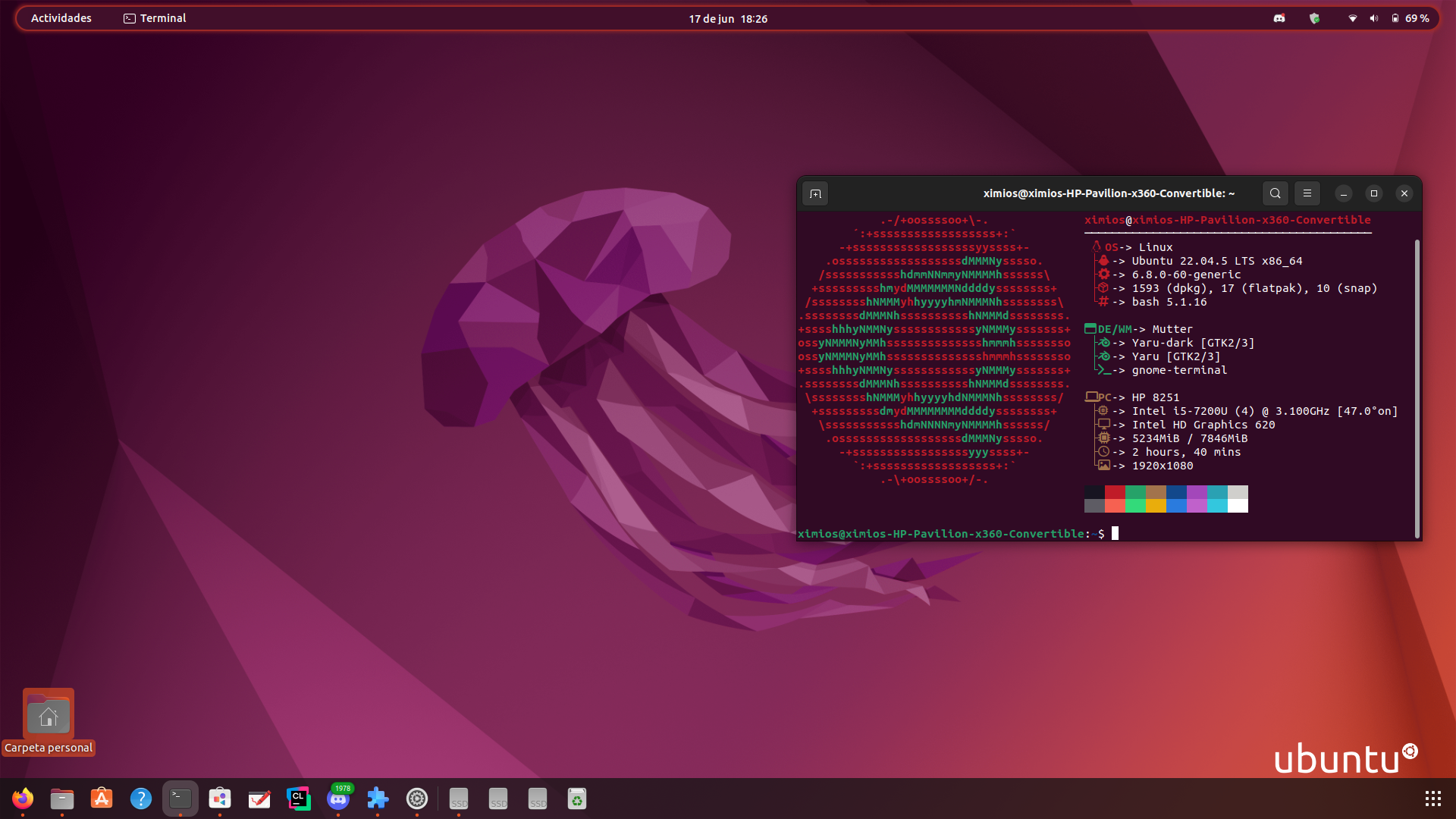1456x819 pixels.
Task: Open Discord from the dock
Action: point(338,799)
